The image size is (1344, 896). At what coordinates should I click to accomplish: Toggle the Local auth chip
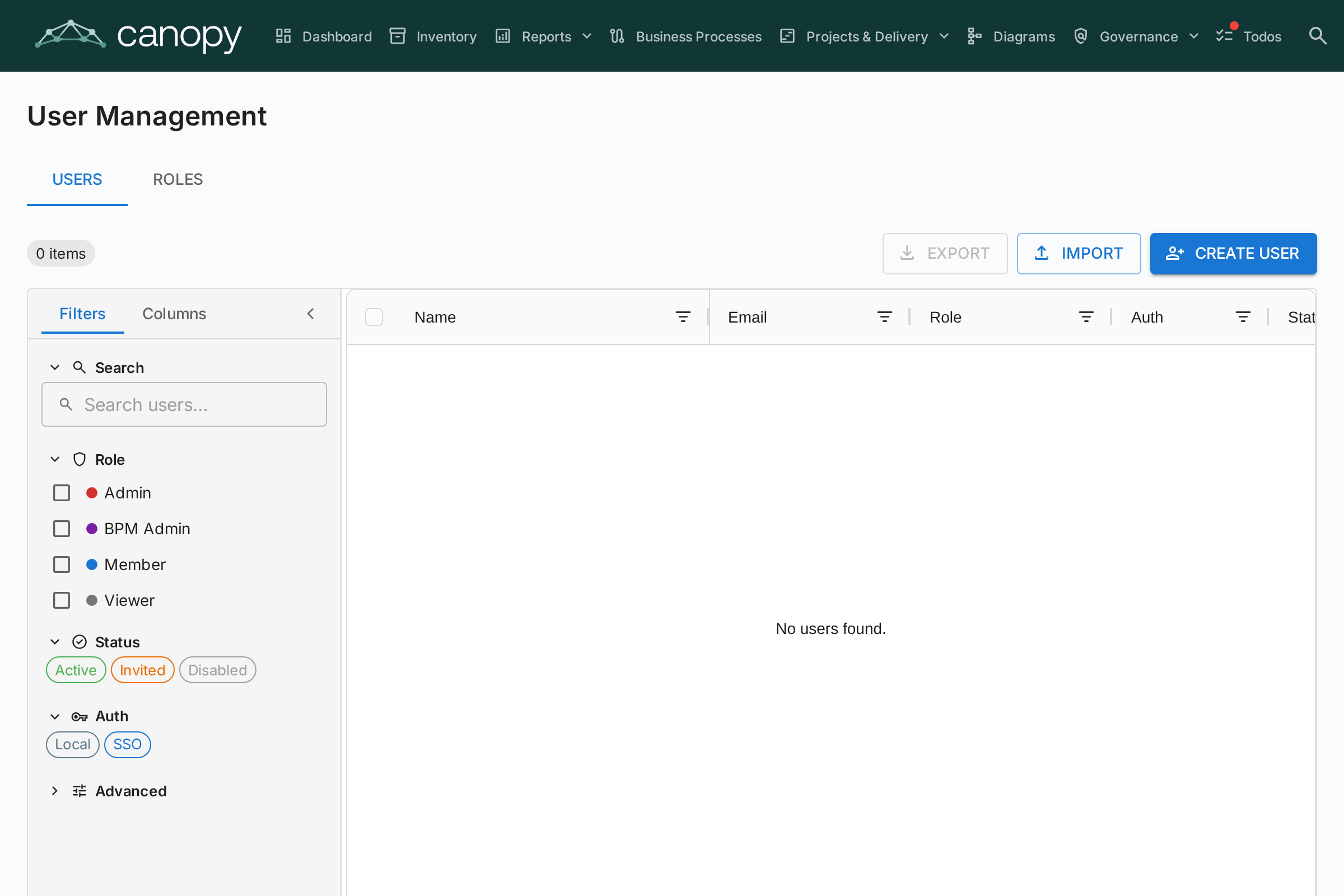point(73,745)
